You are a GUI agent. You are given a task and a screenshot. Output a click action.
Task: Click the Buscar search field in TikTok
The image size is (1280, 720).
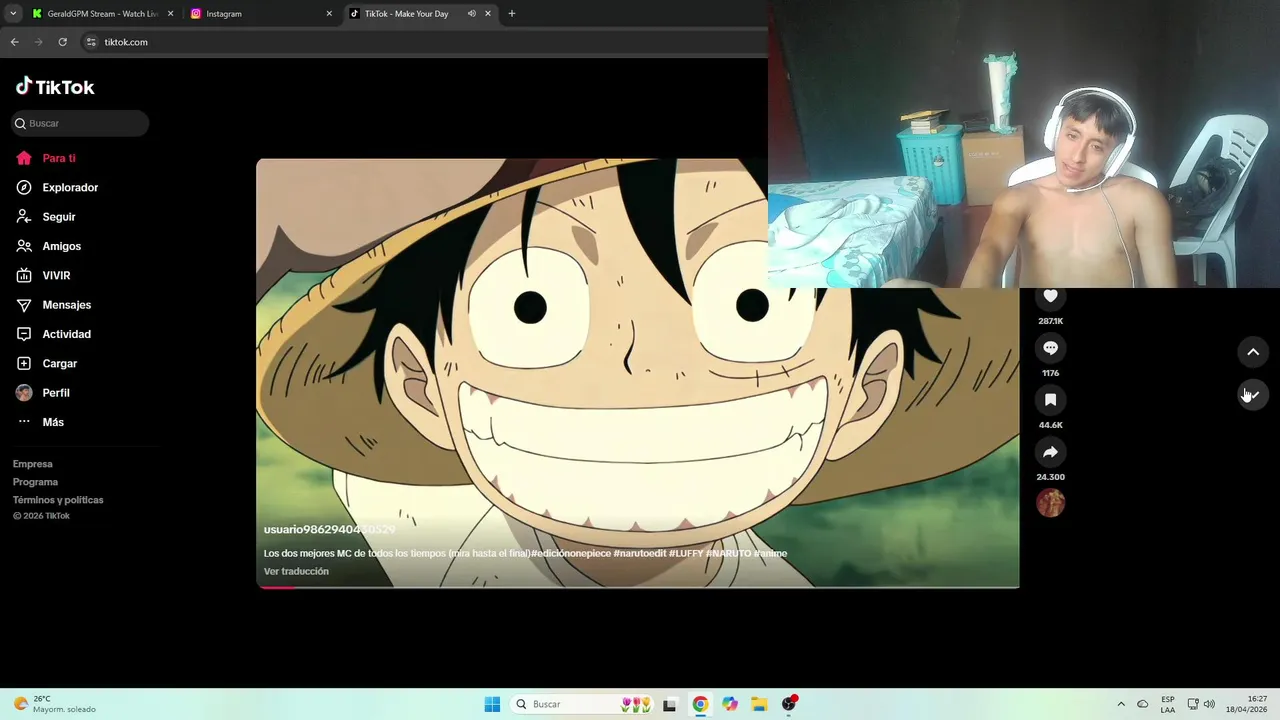[80, 123]
